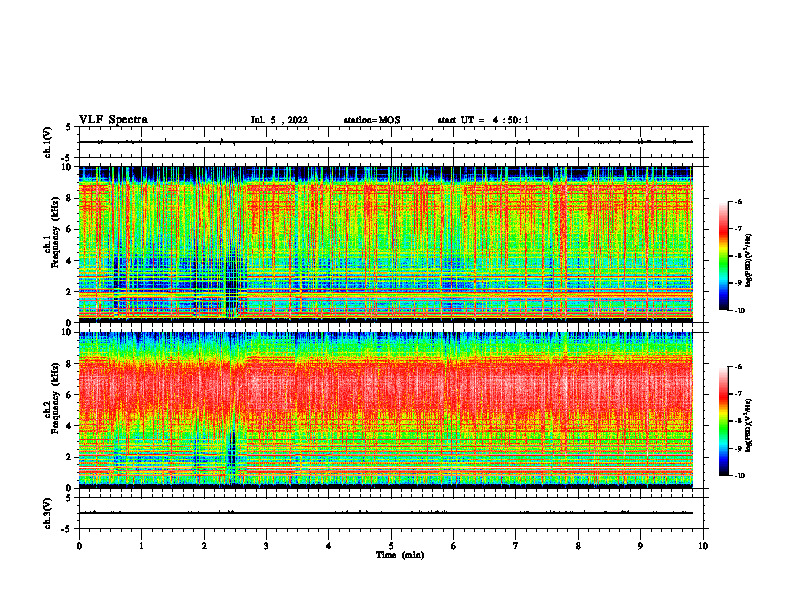792x612 pixels.
Task: Click the '-6' label on ch.2 color bar
Action: coord(739,367)
